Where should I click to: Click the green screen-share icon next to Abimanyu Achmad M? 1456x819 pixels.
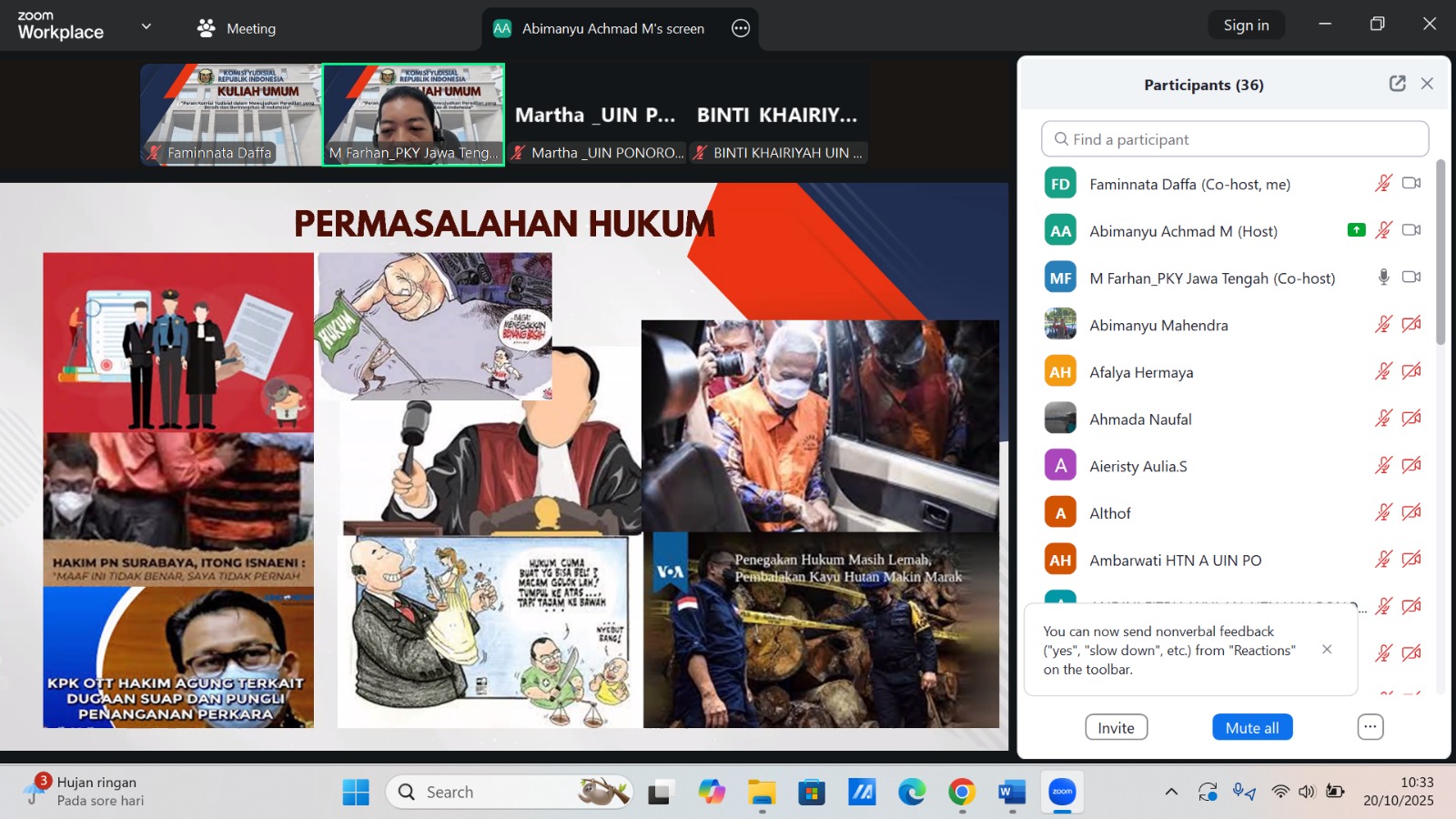[x=1356, y=230]
